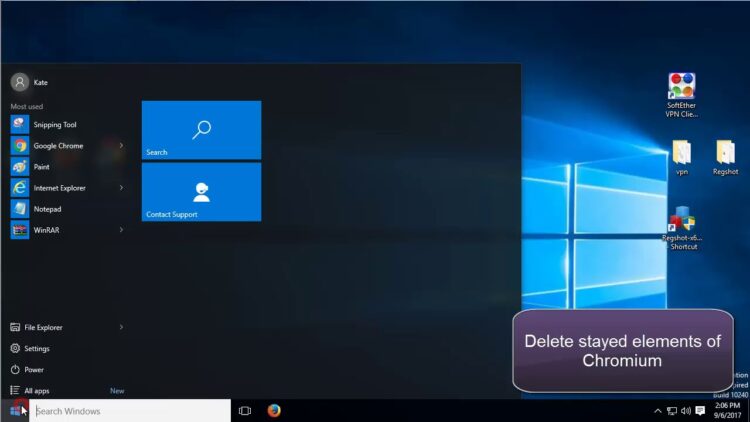Open network status tray icon

click(x=672, y=411)
